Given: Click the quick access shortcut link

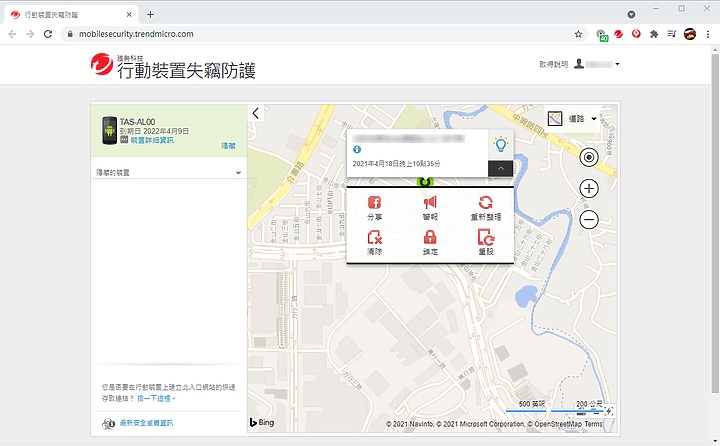Looking at the screenshot, I should (154, 398).
